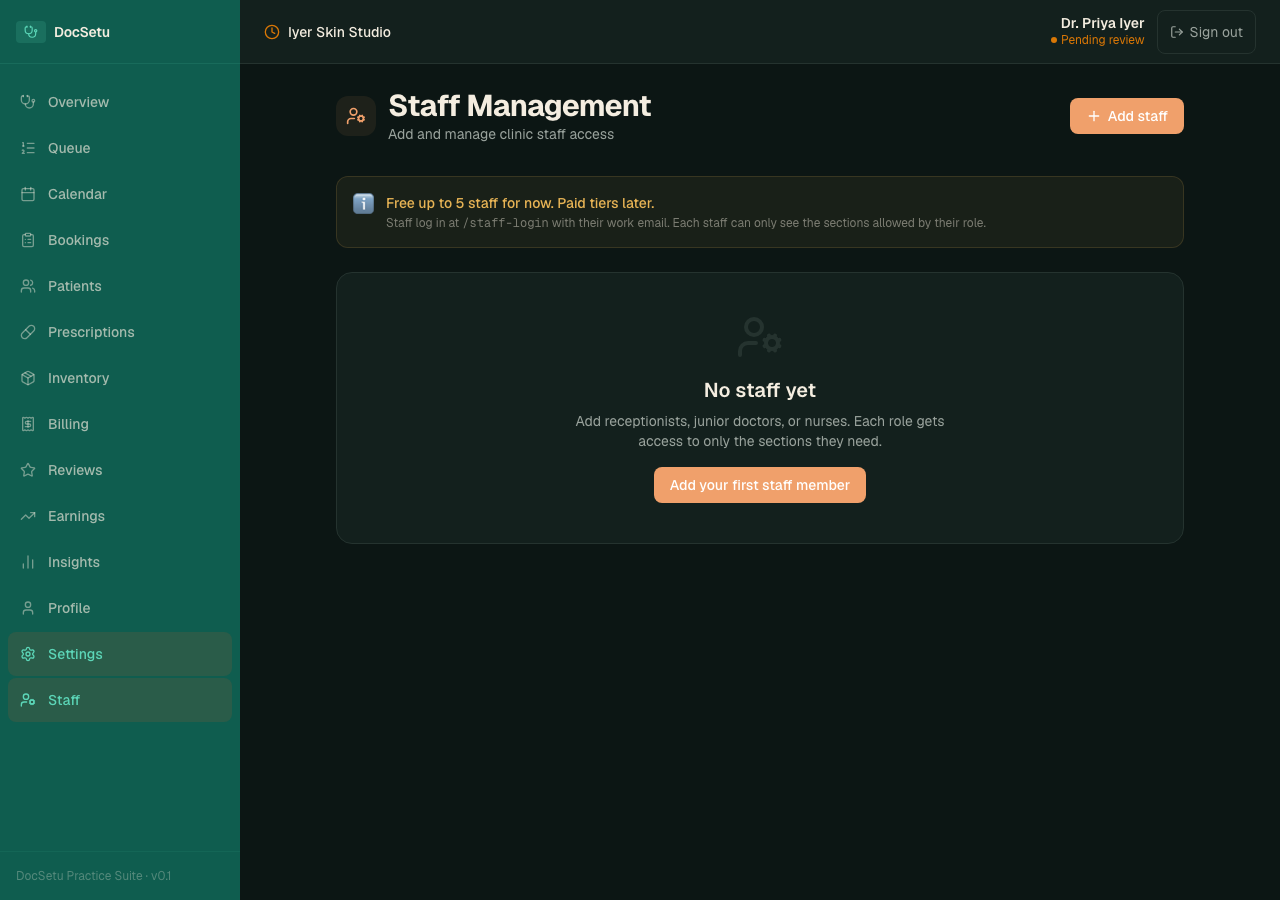Click the Inventory box icon
Screen dimensions: 1280x900
click(x=28, y=378)
